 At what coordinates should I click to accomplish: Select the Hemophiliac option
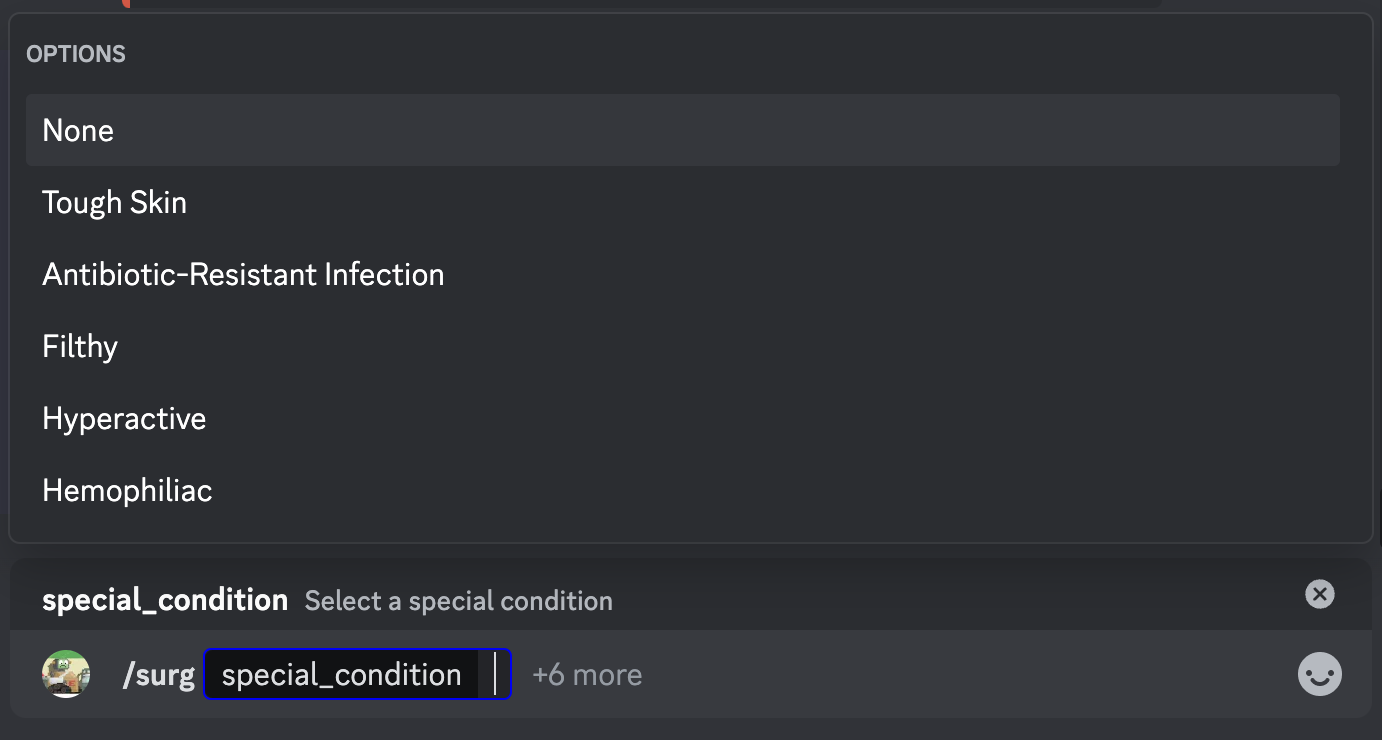[x=127, y=490]
